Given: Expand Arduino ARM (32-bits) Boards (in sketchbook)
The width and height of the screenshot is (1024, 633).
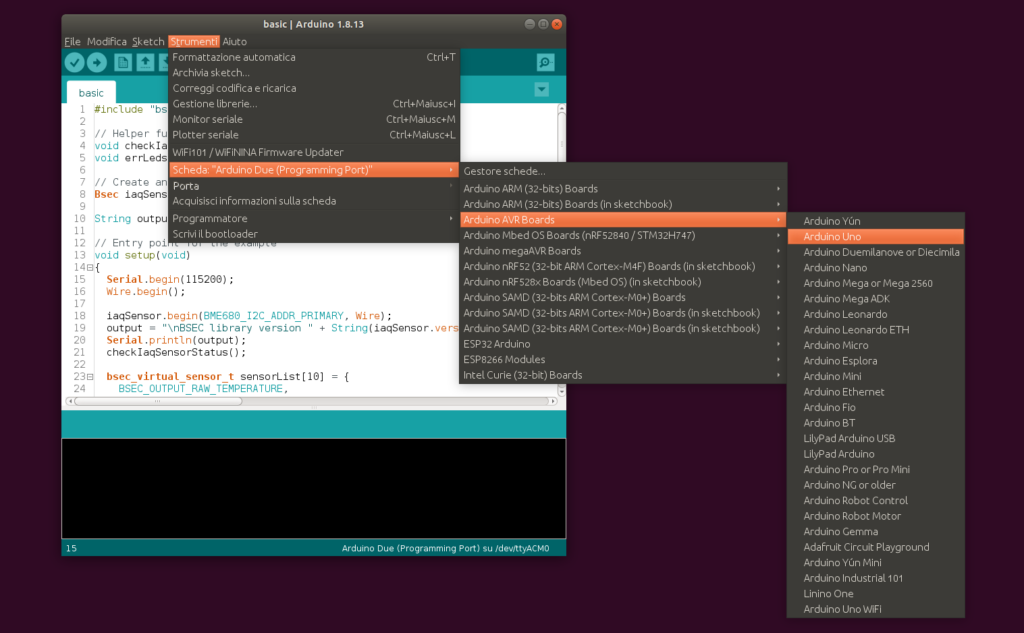Looking at the screenshot, I should click(623, 204).
